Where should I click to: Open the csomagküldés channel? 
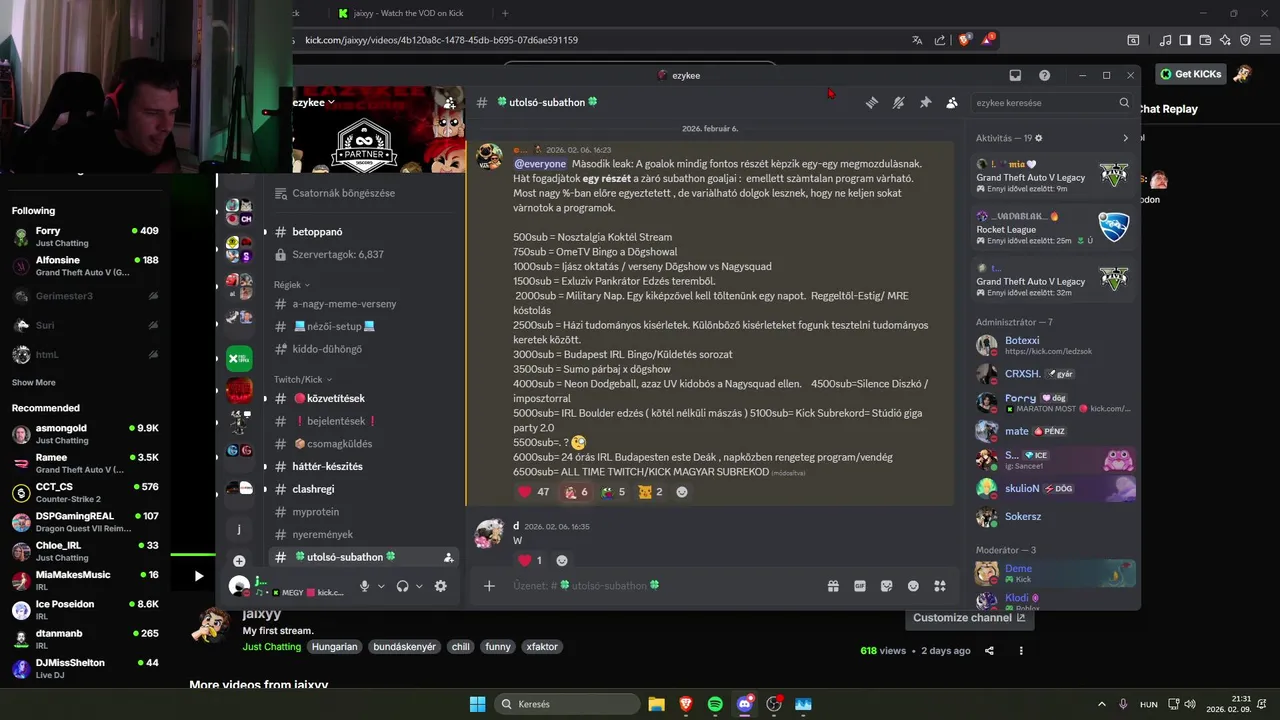[362, 444]
